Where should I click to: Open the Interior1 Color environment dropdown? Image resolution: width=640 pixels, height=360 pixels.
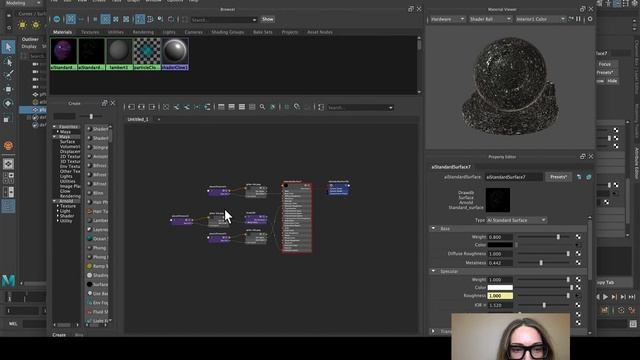pyautogui.click(x=540, y=19)
